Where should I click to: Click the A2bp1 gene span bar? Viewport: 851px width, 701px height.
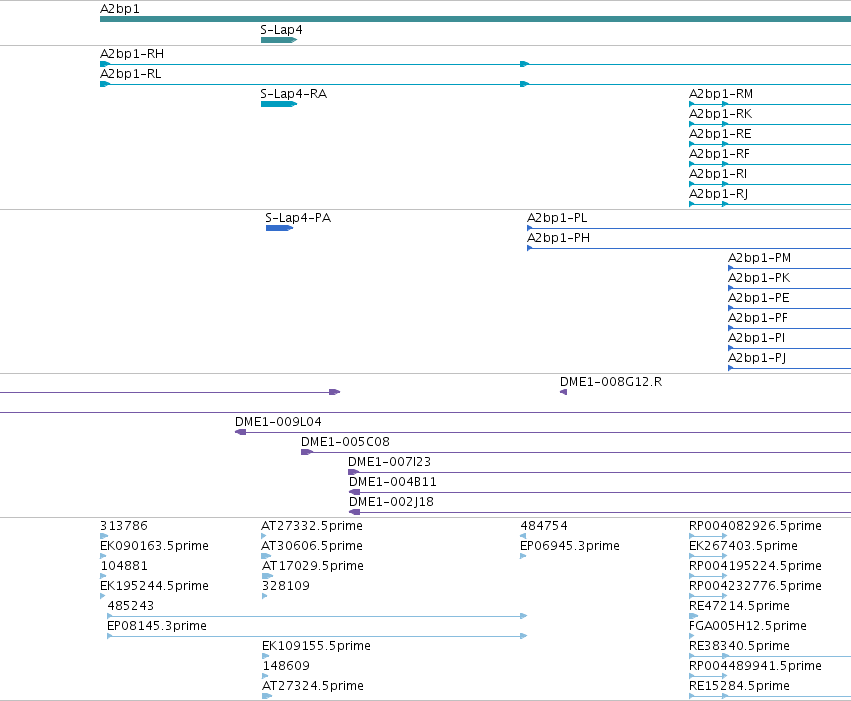click(x=475, y=19)
